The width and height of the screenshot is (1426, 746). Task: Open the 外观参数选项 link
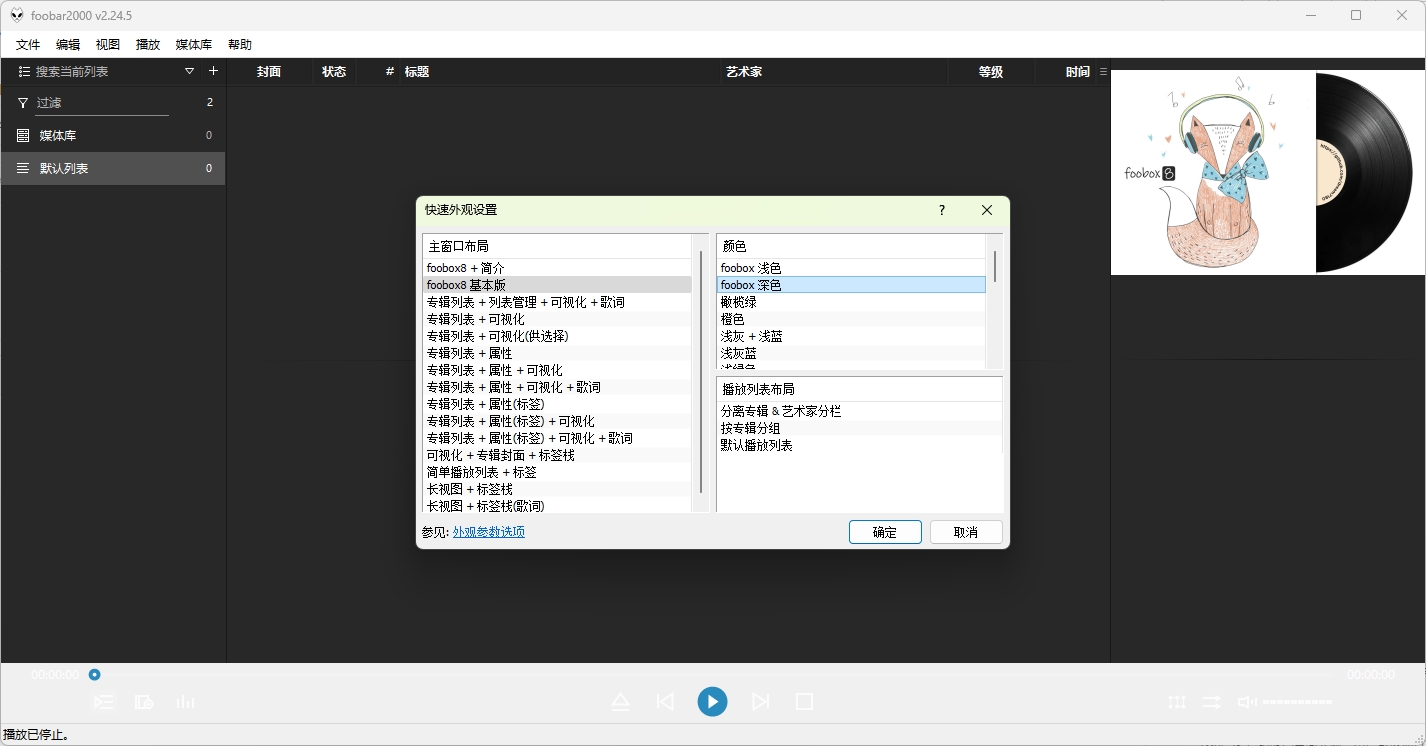tap(489, 532)
